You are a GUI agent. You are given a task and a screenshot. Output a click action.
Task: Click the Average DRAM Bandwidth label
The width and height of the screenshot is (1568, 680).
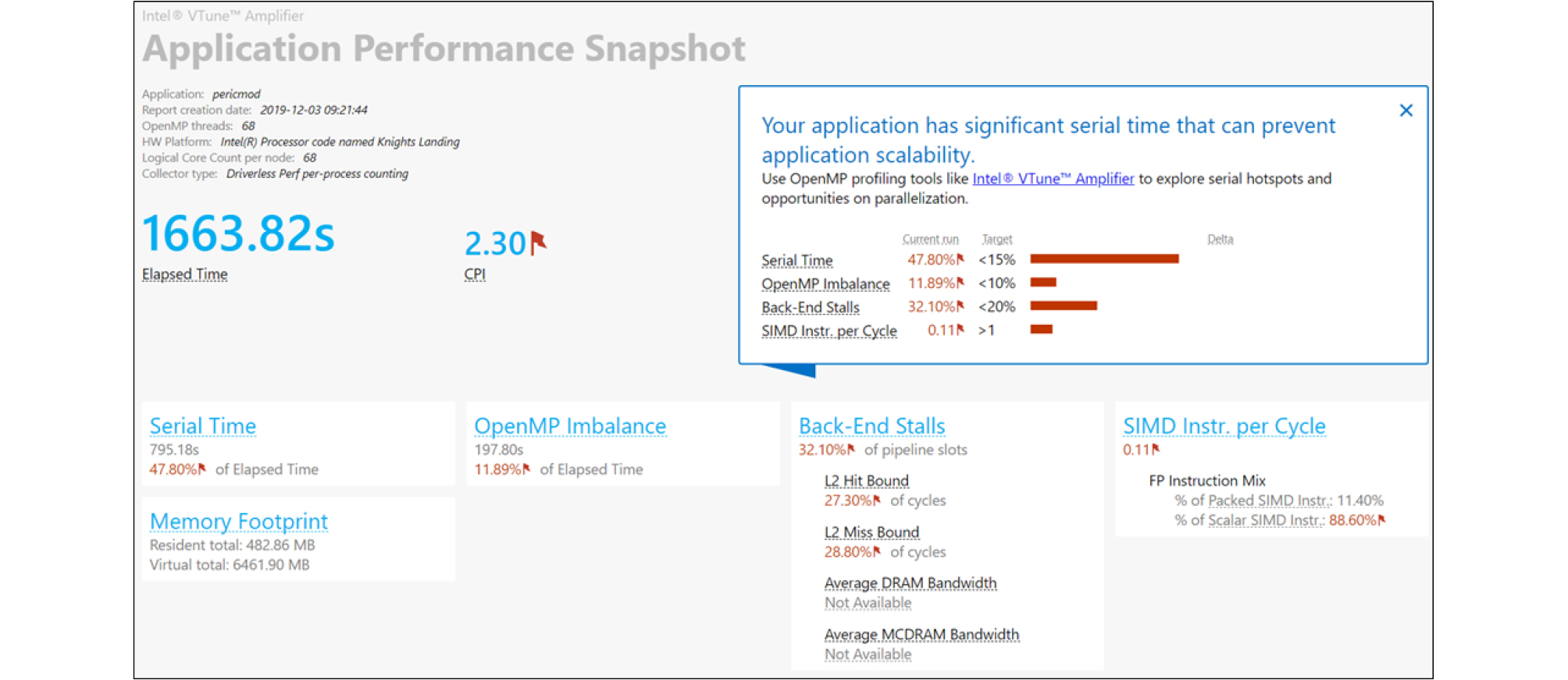coord(910,583)
